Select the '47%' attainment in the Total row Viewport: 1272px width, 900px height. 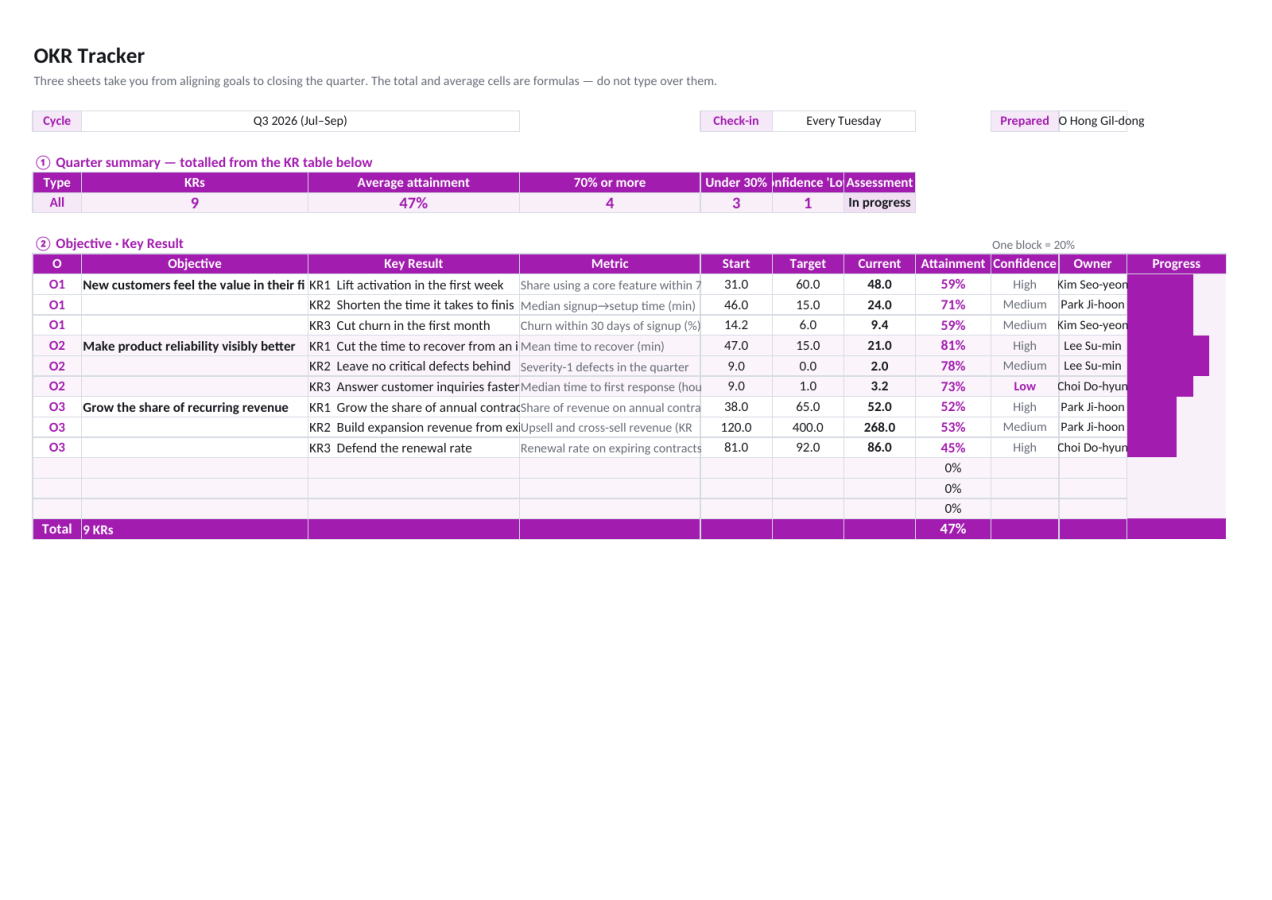tap(953, 529)
